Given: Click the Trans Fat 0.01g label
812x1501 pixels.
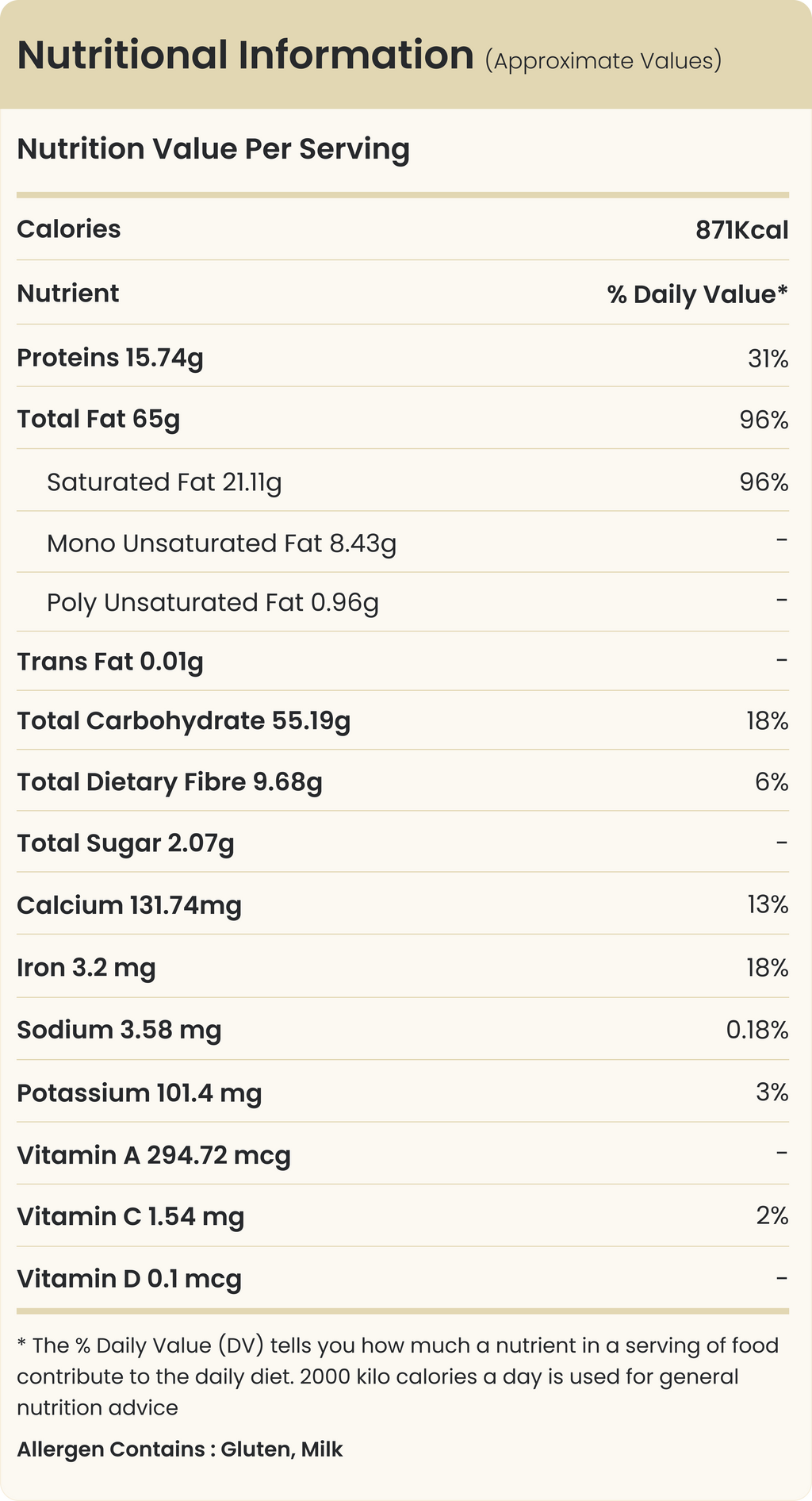Looking at the screenshot, I should click(x=110, y=662).
